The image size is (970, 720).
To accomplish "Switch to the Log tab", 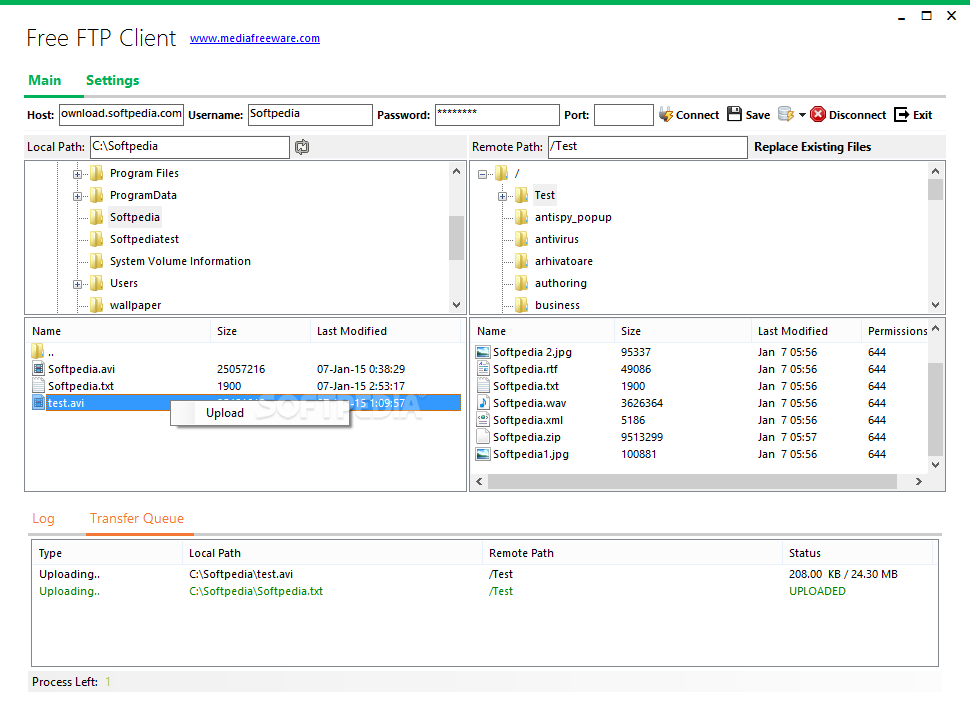I will coord(43,518).
